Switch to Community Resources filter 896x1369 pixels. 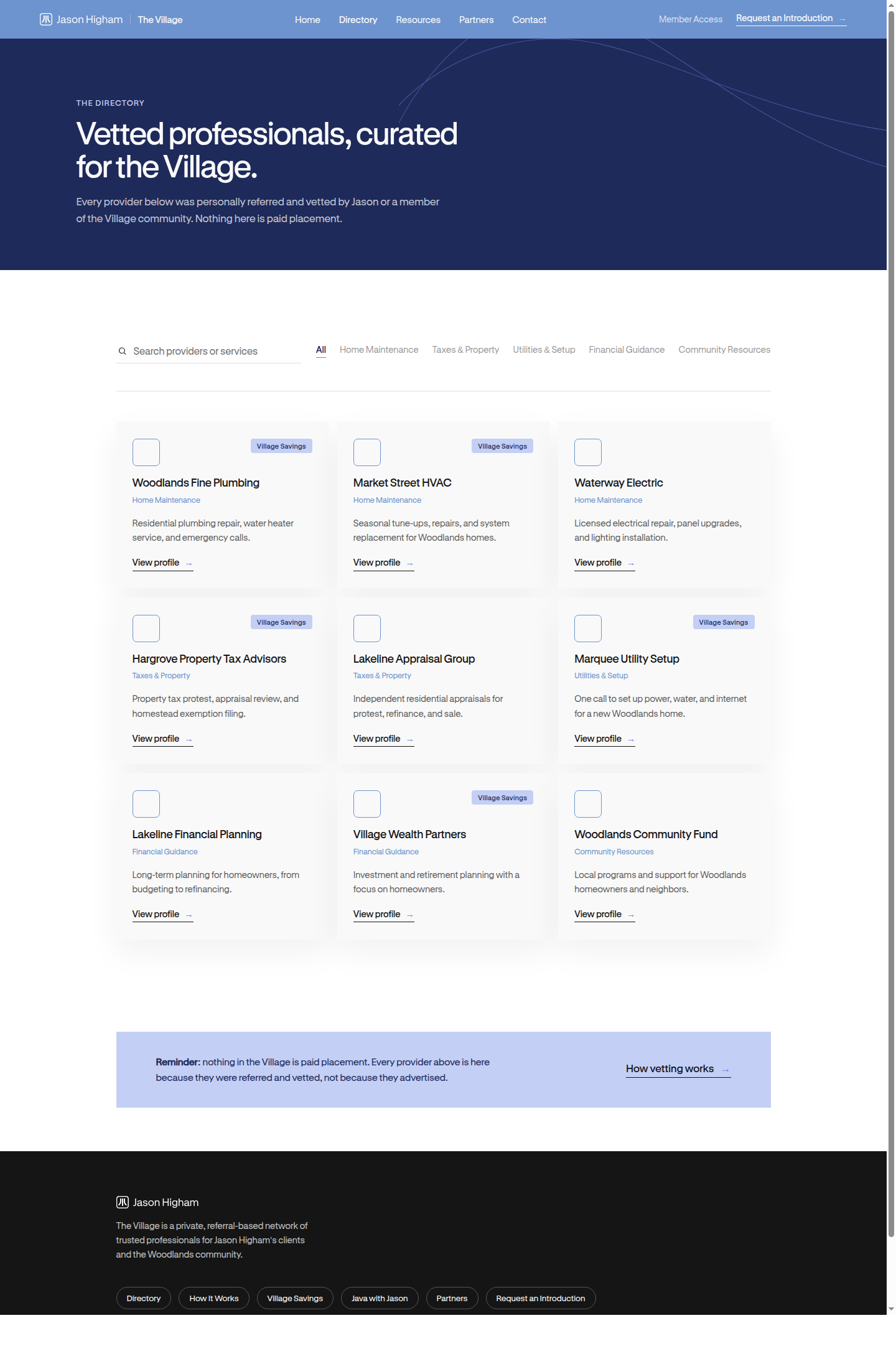724,350
